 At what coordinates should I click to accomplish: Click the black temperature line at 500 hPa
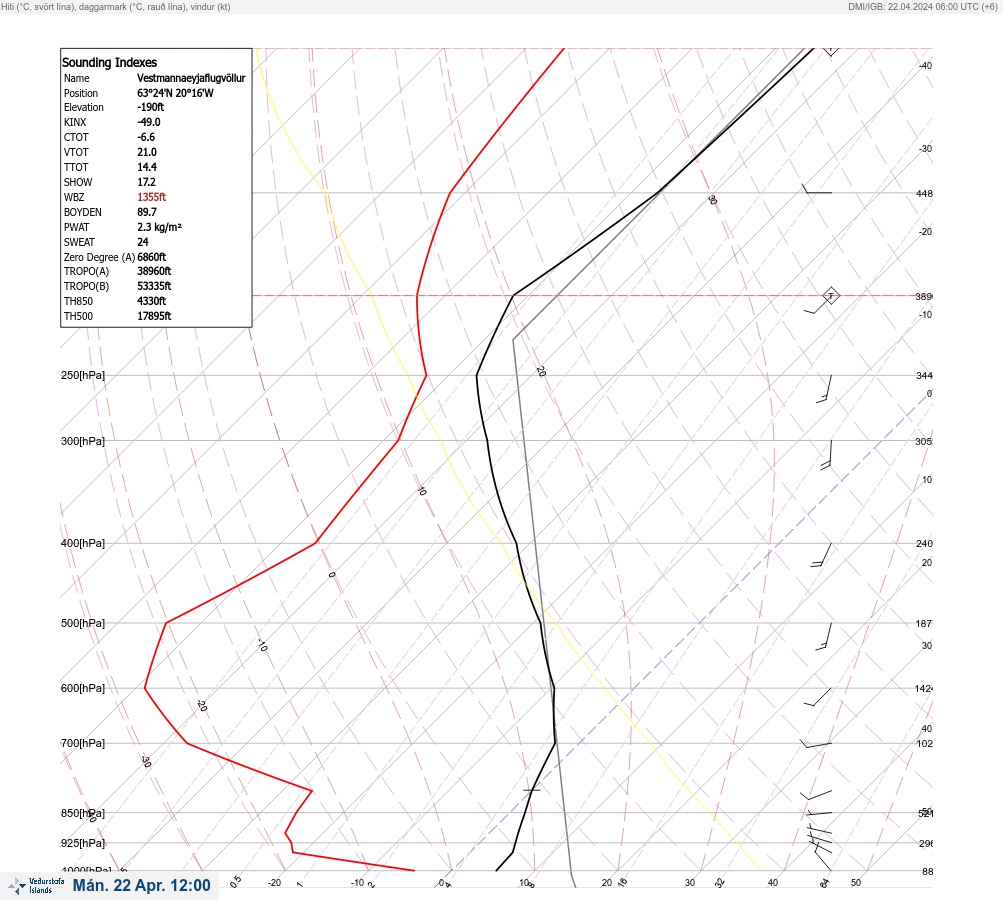(x=541, y=623)
